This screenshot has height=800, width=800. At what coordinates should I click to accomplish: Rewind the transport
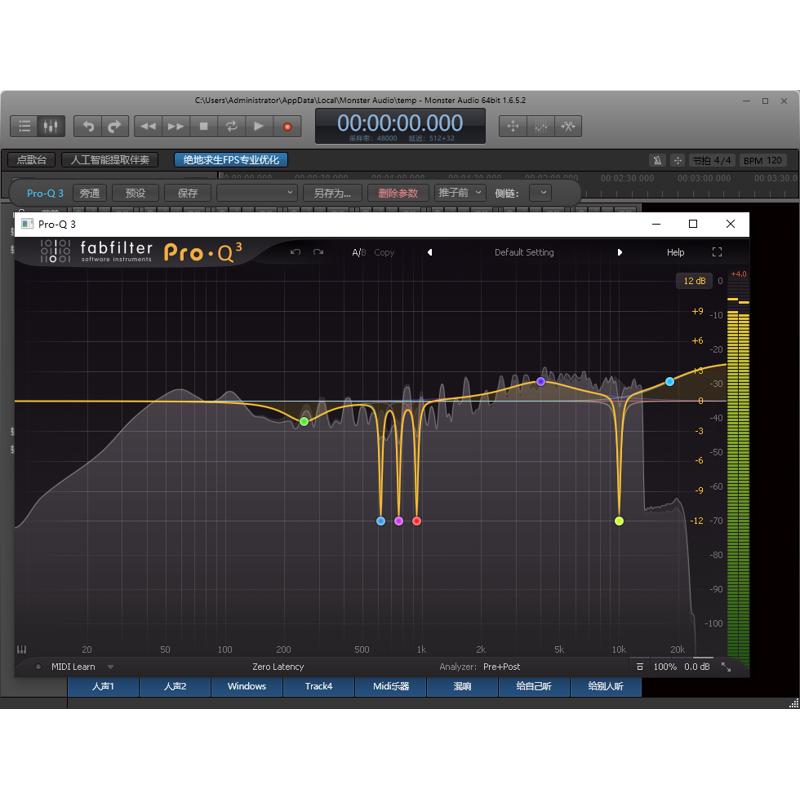click(148, 126)
